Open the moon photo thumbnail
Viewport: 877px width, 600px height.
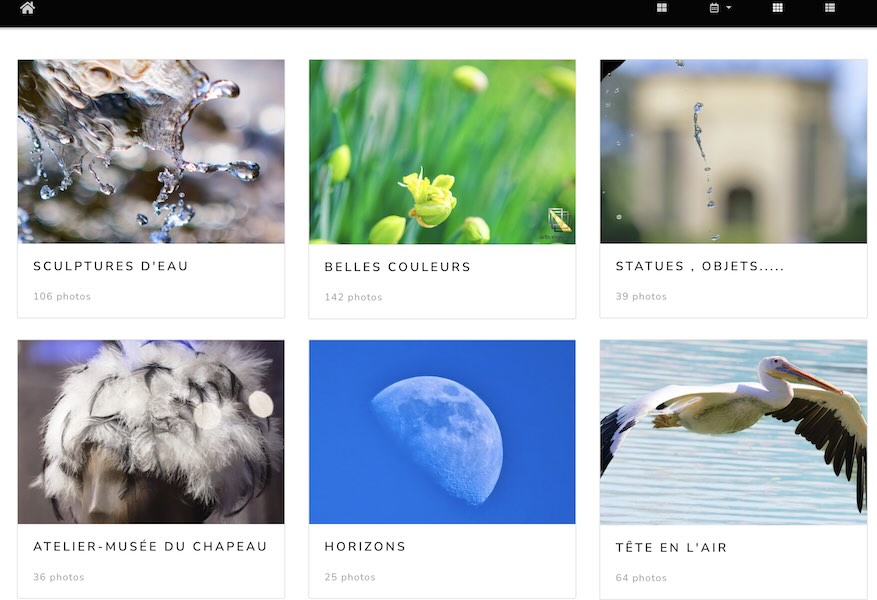pyautogui.click(x=442, y=432)
